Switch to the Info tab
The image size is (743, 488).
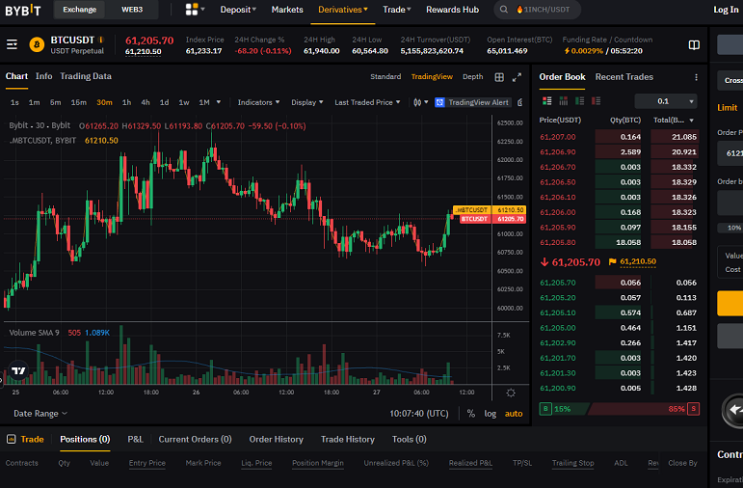44,76
